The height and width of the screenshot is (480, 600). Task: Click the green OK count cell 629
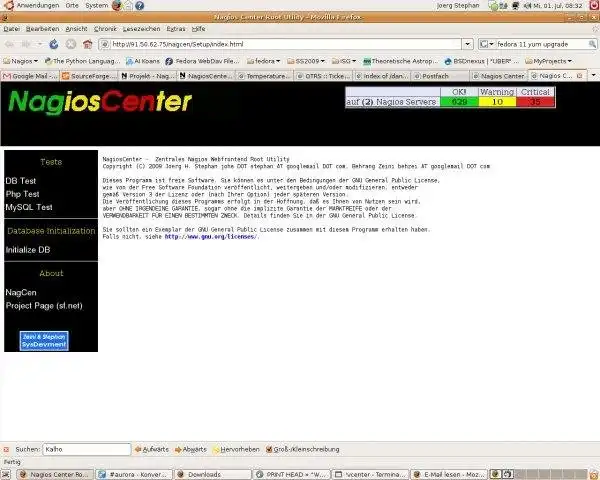coord(459,102)
